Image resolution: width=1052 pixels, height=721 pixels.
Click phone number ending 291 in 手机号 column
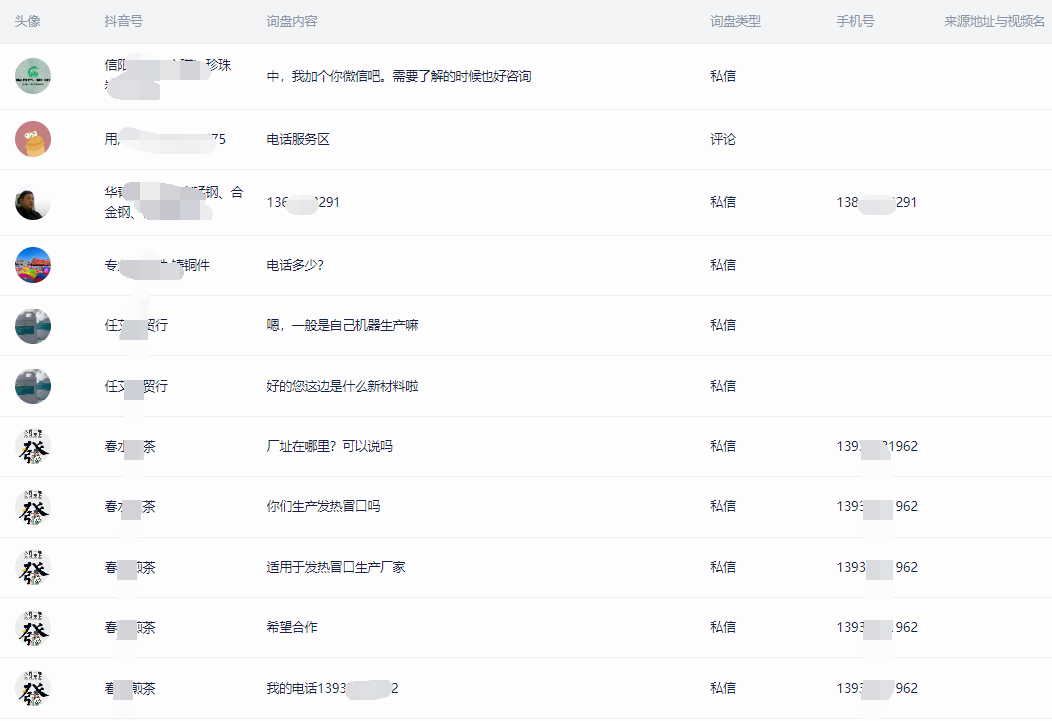coord(876,202)
